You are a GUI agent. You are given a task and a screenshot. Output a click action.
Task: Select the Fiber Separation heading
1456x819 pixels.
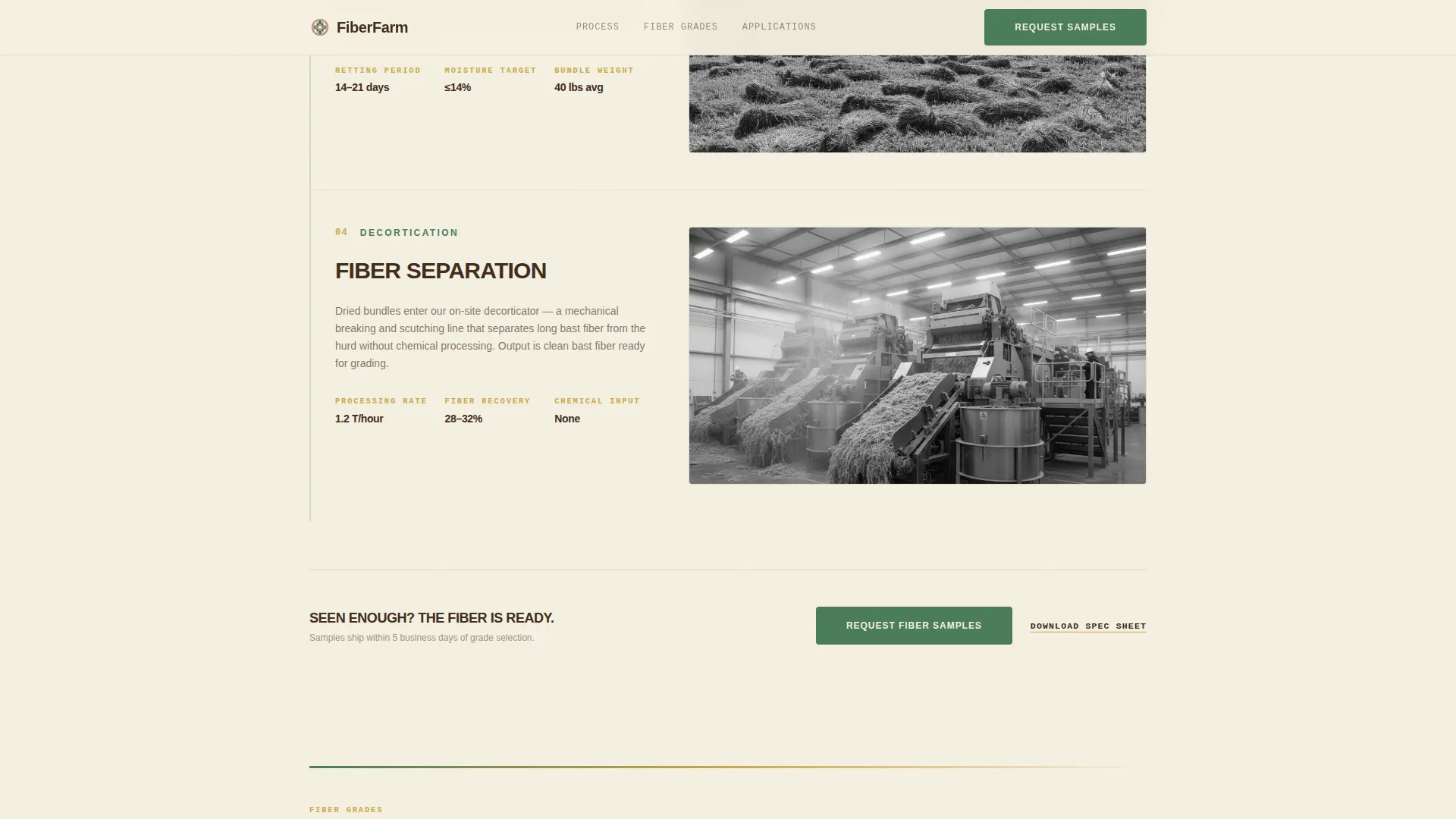[441, 271]
